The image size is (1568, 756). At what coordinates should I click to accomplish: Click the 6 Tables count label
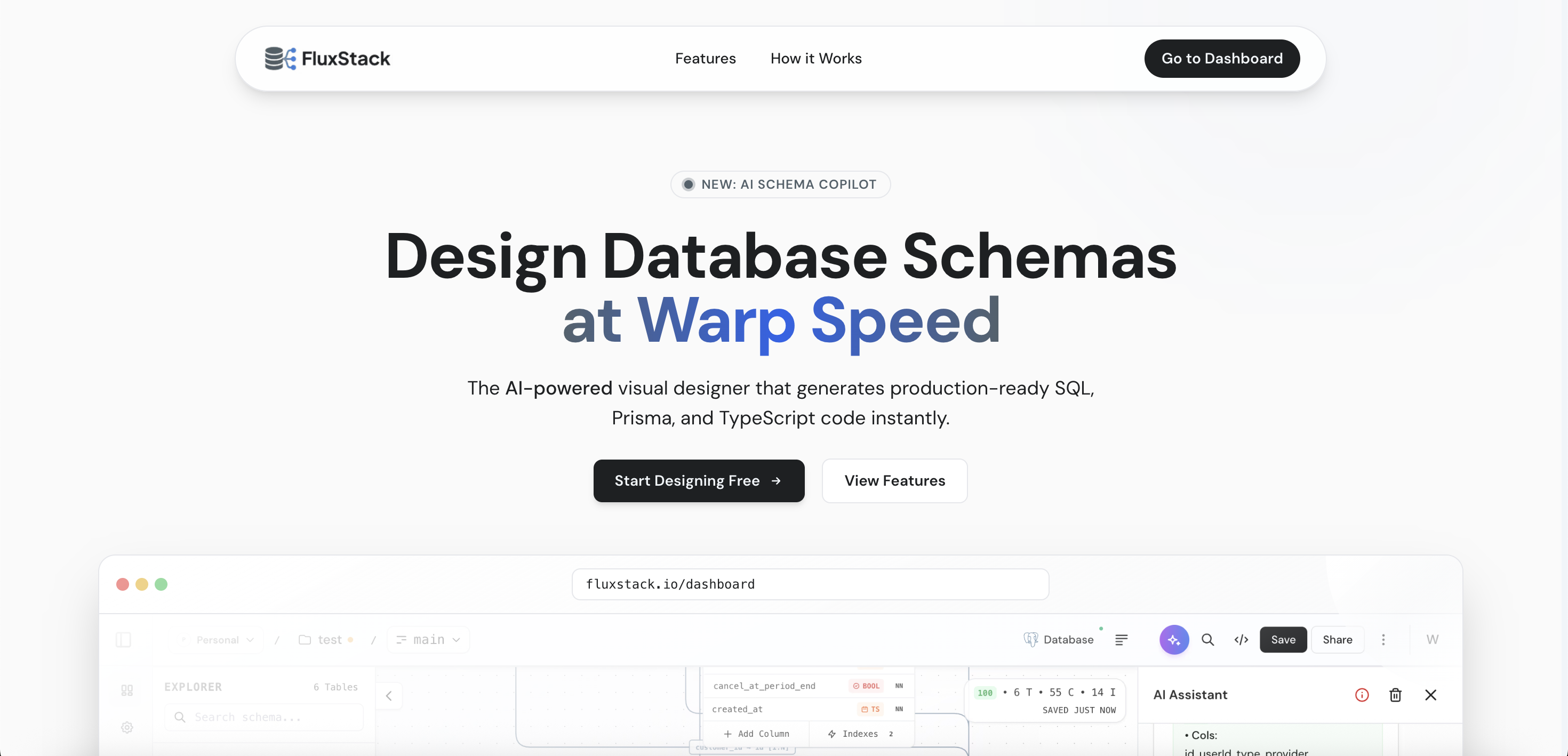(335, 687)
